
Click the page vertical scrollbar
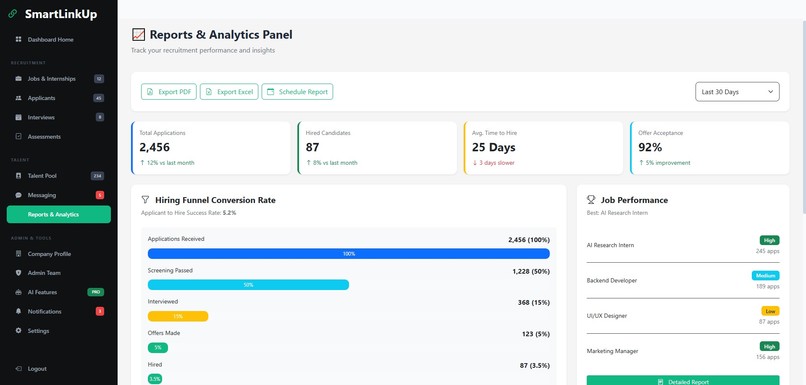(x=803, y=118)
